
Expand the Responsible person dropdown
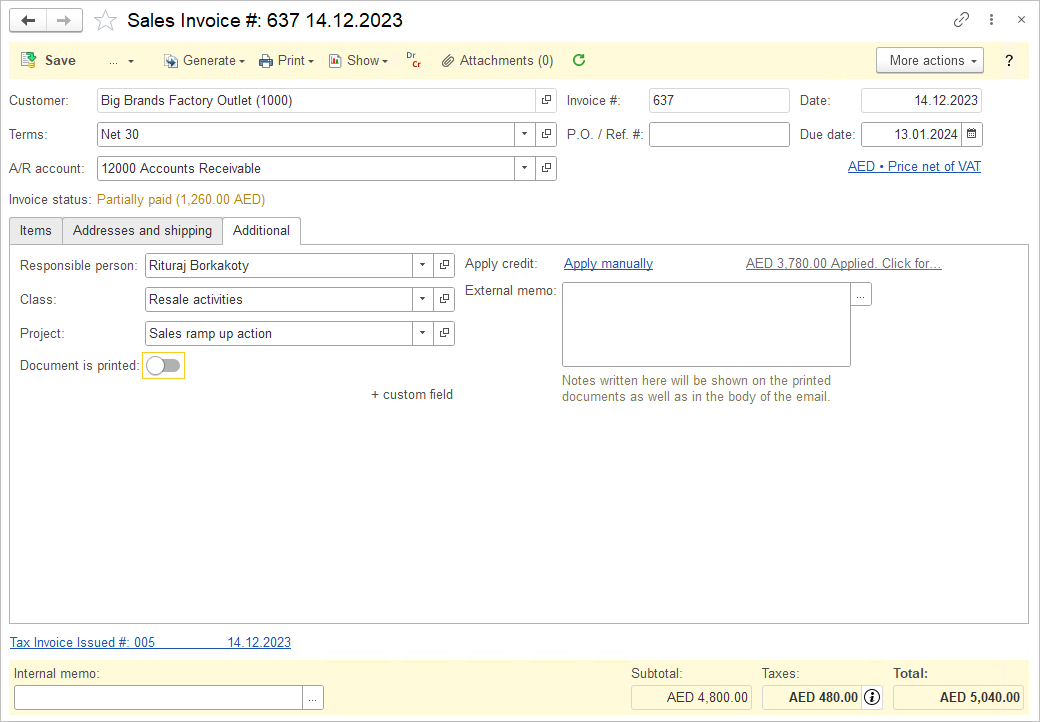(423, 265)
